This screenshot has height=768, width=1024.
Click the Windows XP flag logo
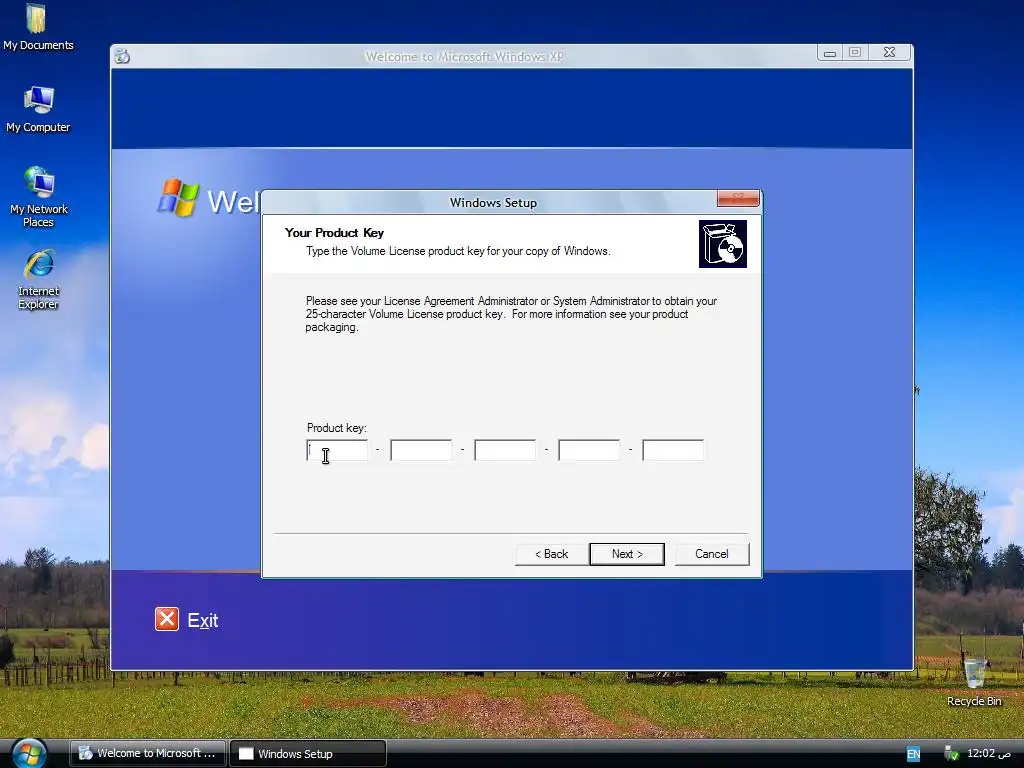[178, 197]
